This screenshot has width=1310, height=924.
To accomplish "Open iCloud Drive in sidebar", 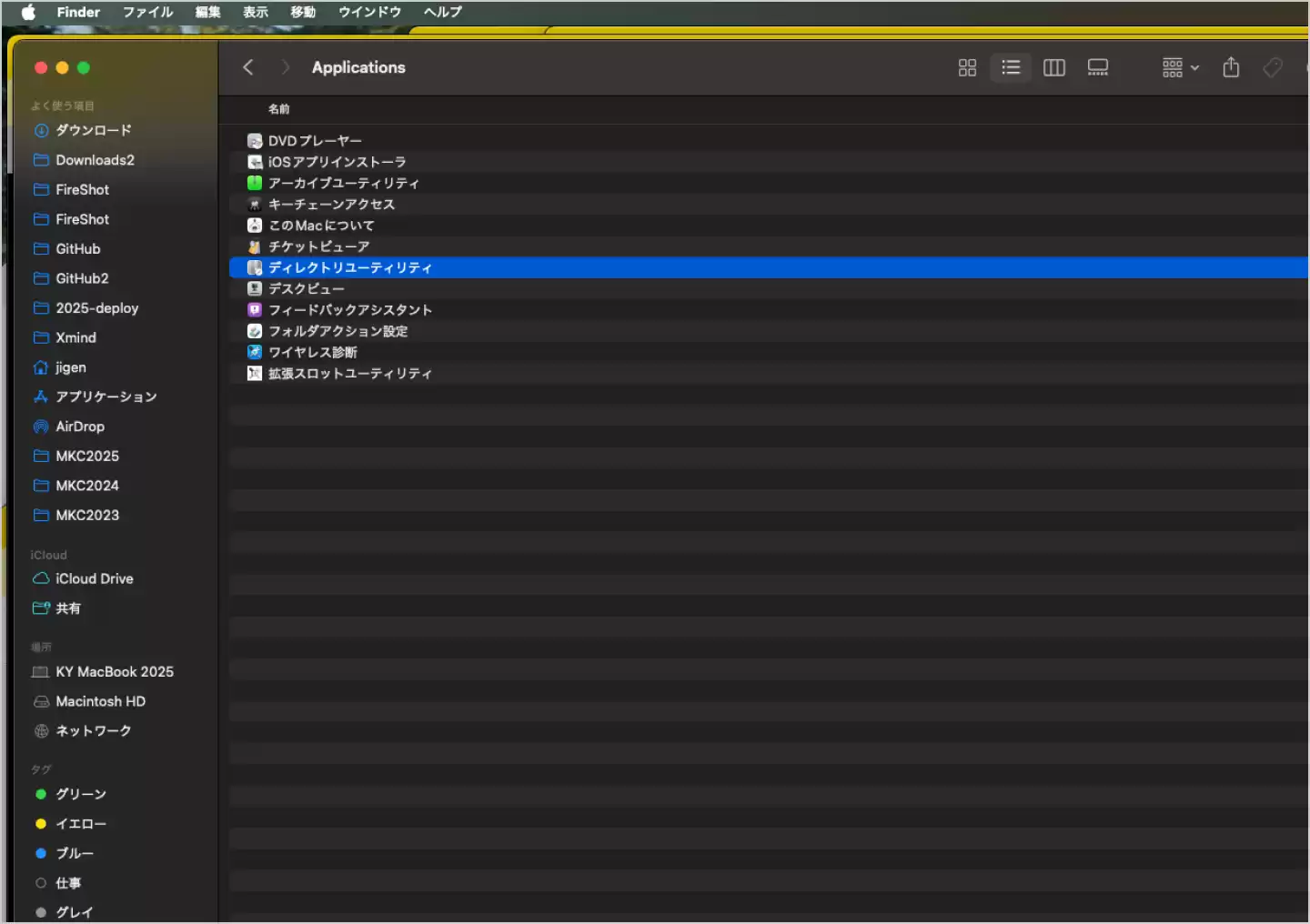I will [94, 578].
